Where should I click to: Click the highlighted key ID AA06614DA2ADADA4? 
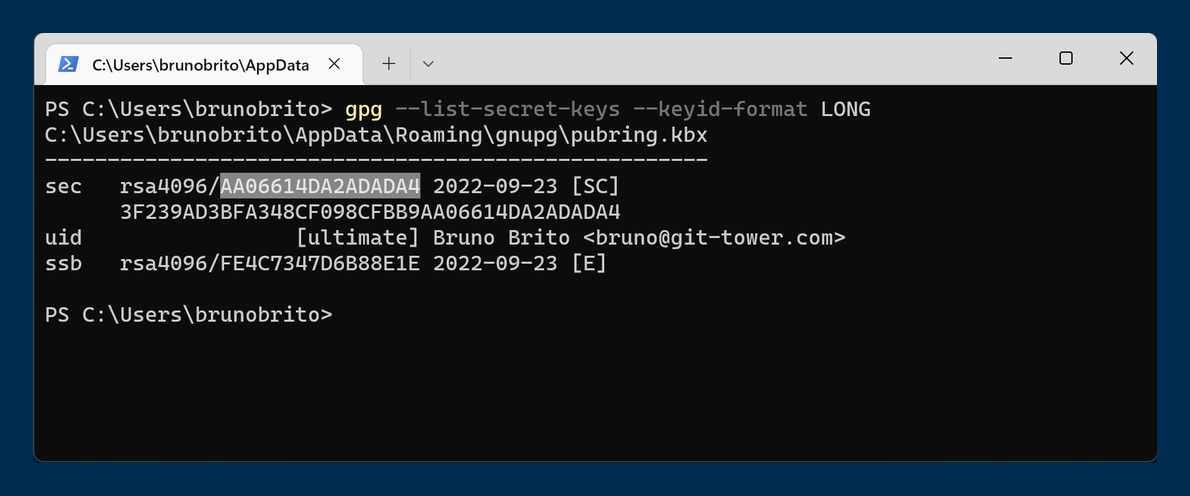pos(320,186)
